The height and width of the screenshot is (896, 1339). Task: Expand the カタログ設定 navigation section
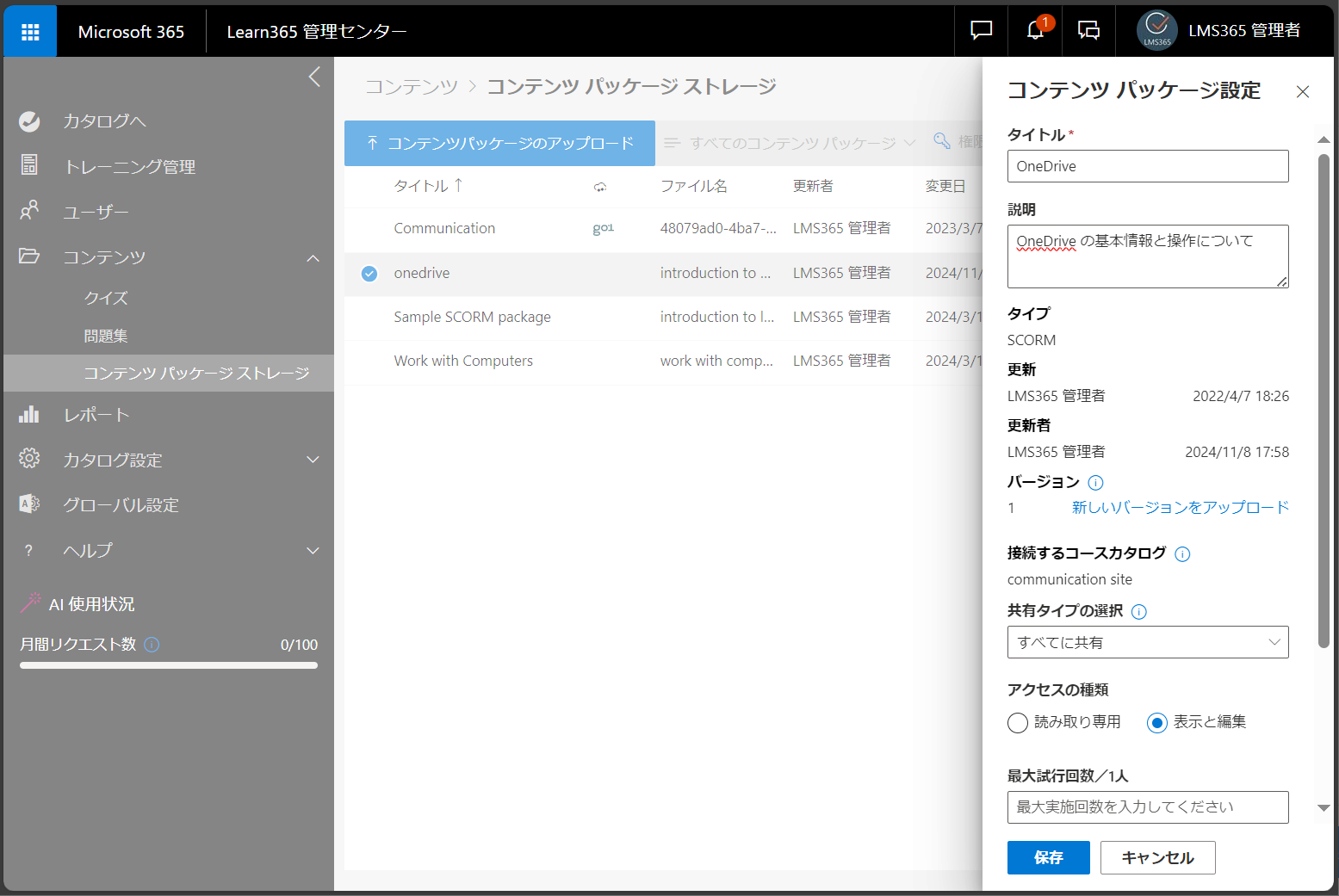point(313,460)
